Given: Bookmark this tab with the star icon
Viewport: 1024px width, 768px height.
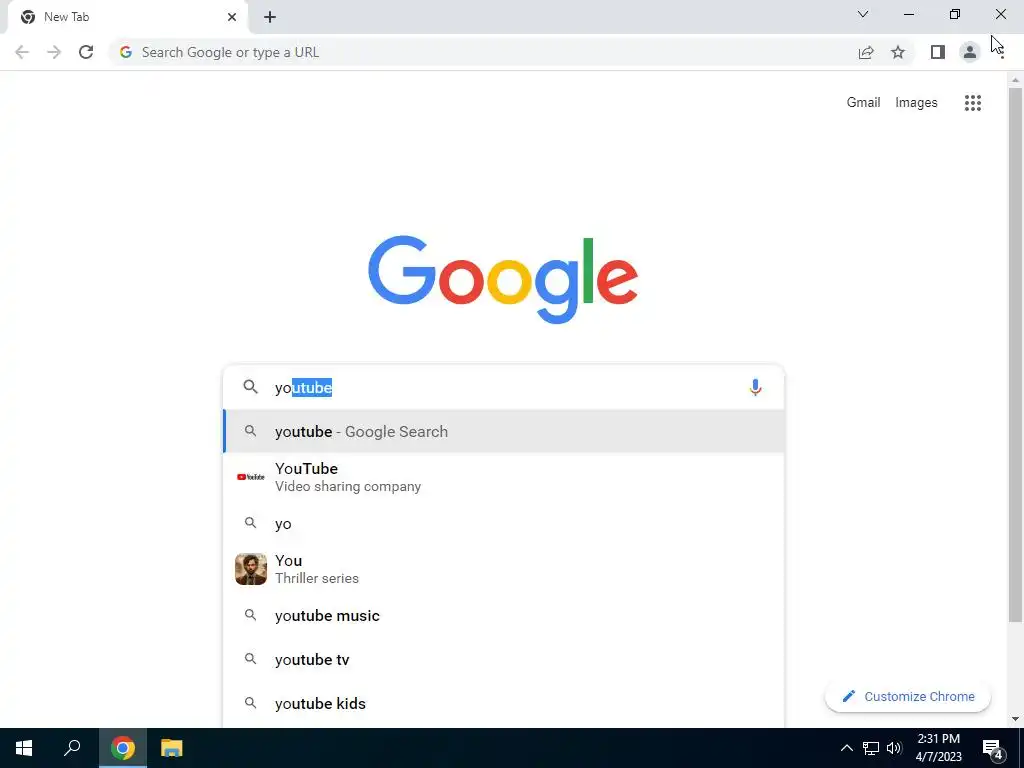Looking at the screenshot, I should 898,52.
